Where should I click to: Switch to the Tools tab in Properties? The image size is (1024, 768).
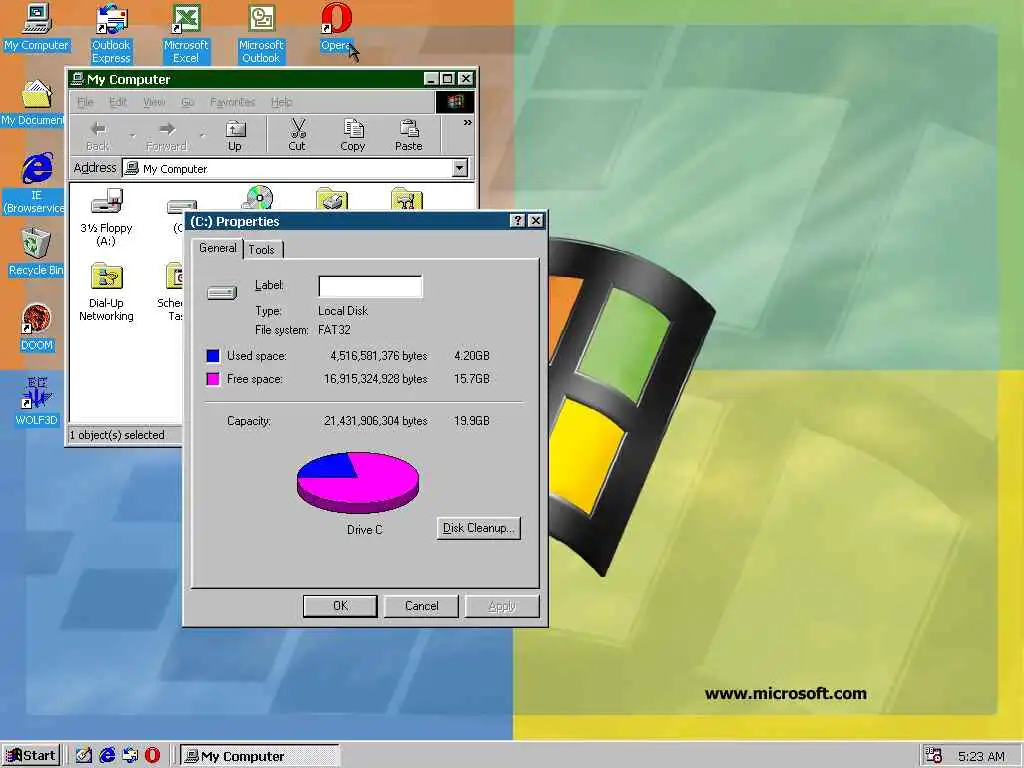(x=262, y=249)
